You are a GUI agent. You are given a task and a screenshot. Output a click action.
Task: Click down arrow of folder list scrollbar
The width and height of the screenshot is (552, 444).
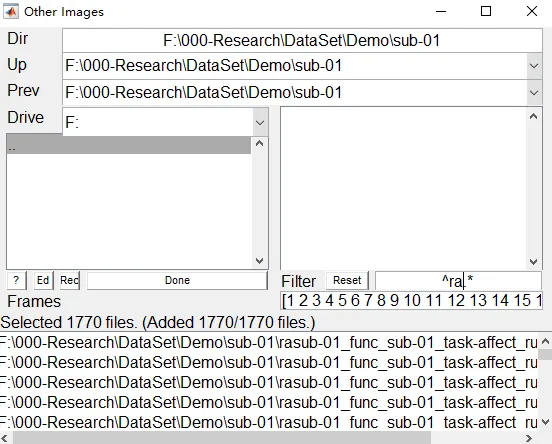[x=260, y=261]
